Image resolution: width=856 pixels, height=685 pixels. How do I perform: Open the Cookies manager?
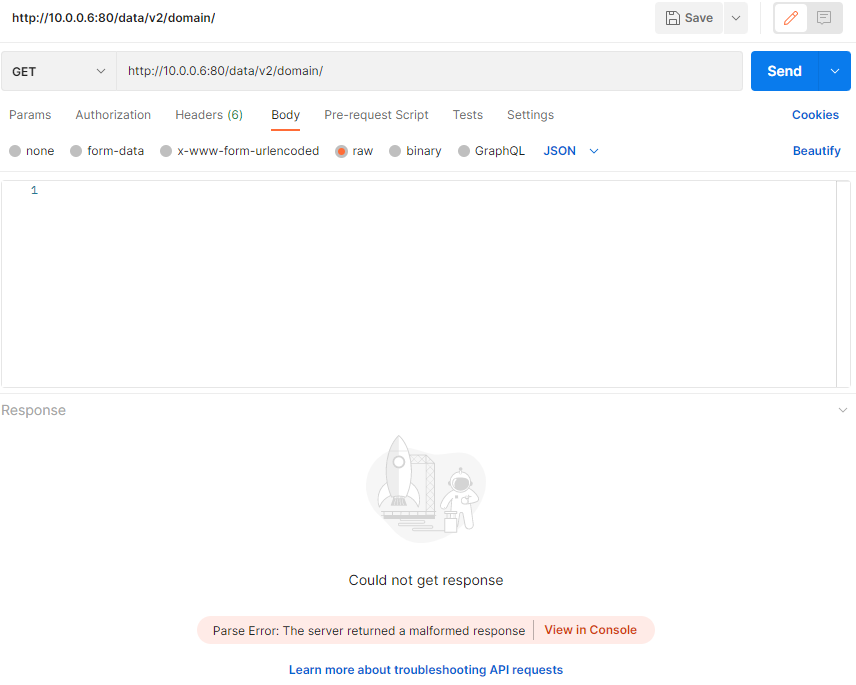click(x=815, y=115)
